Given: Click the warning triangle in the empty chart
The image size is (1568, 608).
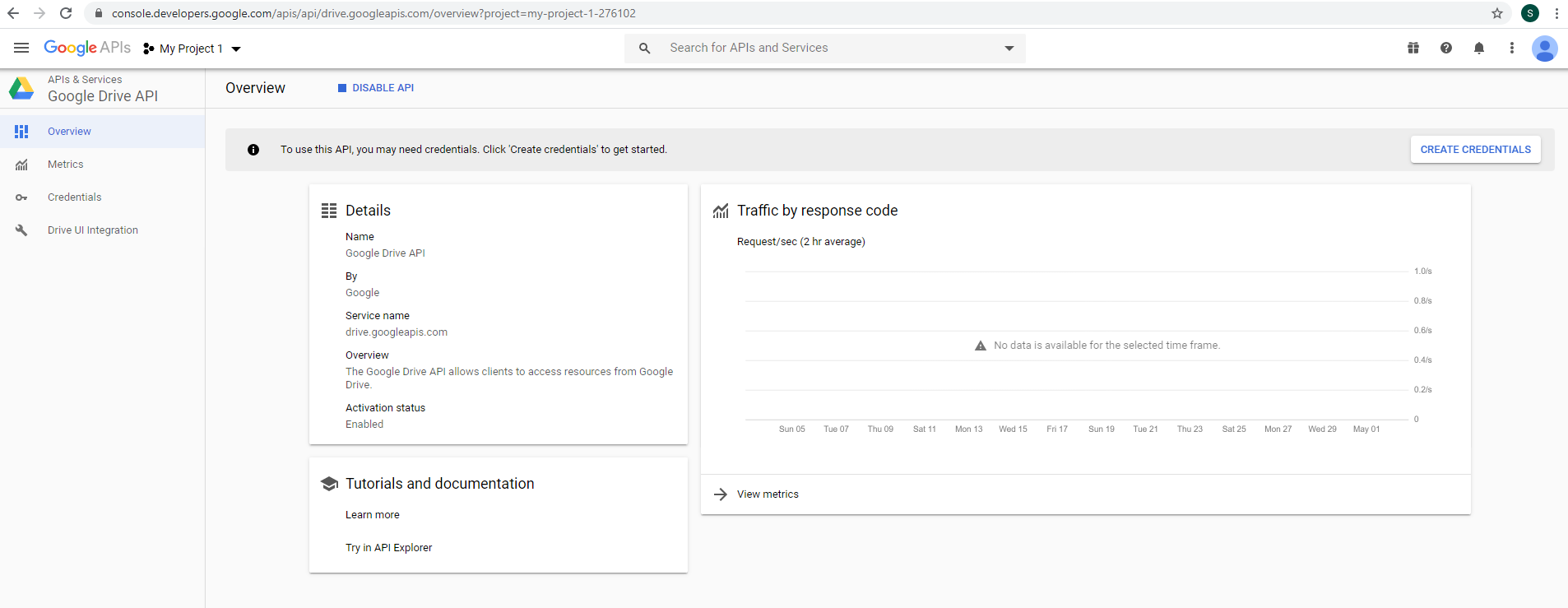Looking at the screenshot, I should point(981,346).
